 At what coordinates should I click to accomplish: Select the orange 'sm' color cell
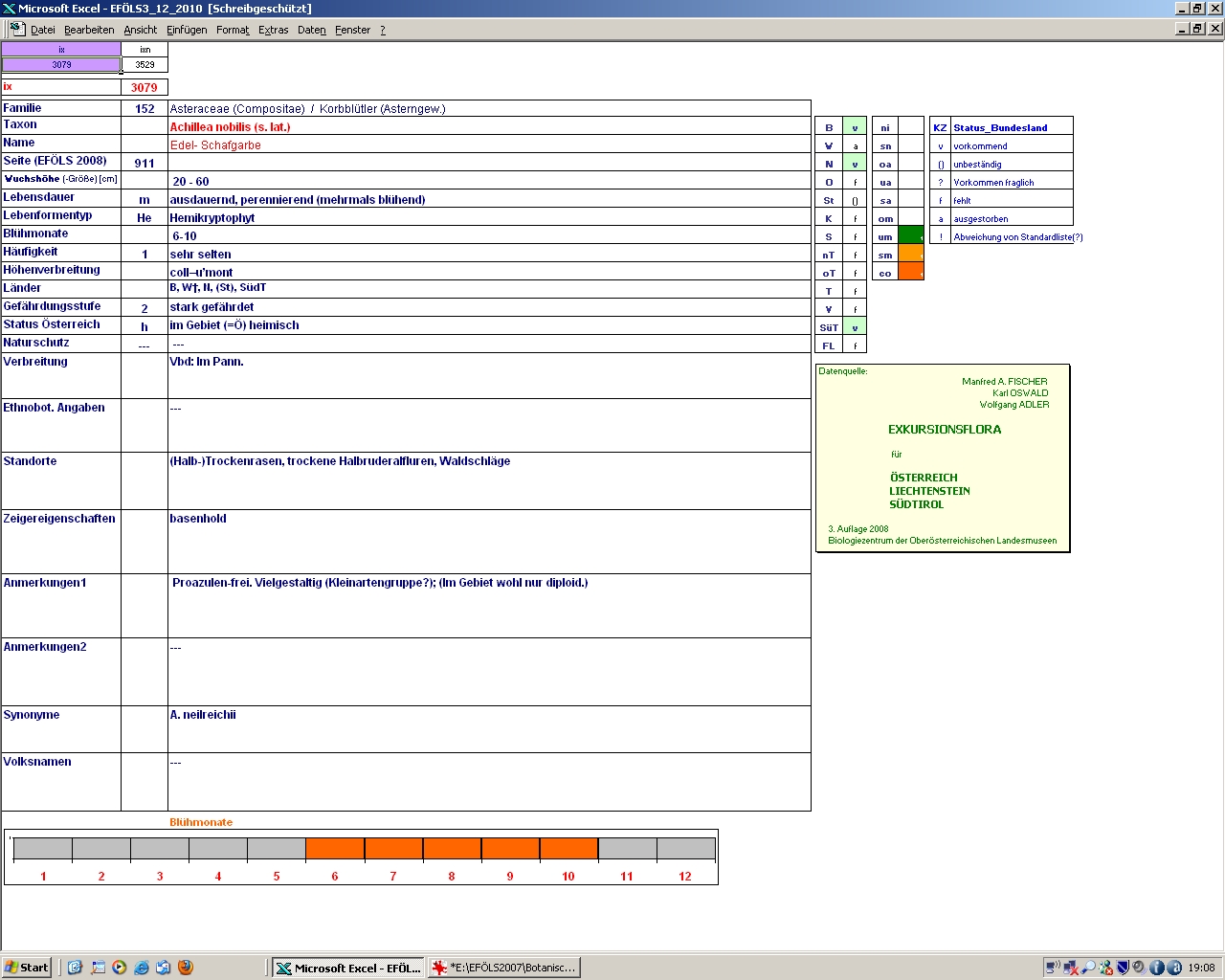(911, 255)
